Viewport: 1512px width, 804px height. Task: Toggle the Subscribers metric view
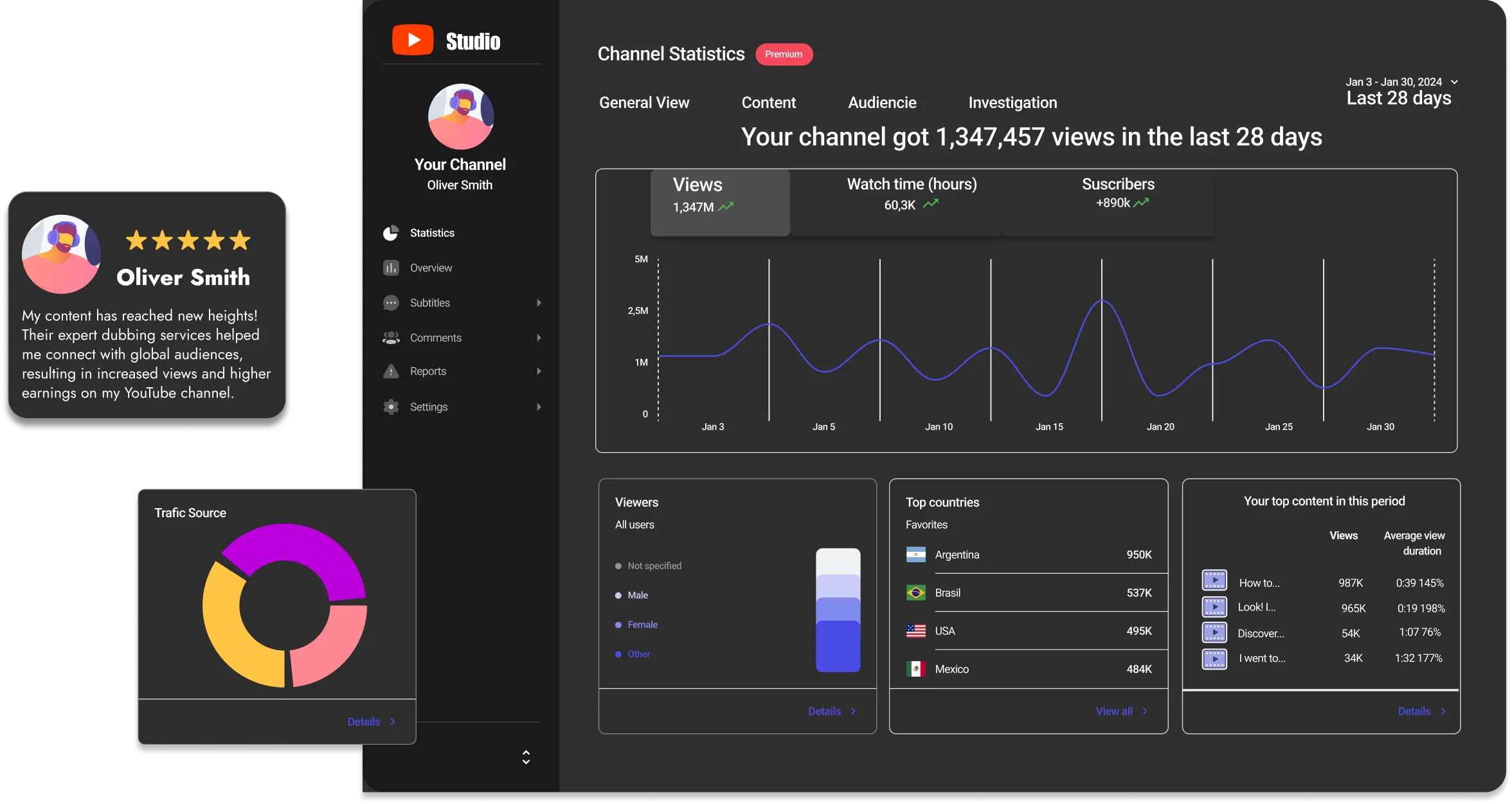[1117, 196]
